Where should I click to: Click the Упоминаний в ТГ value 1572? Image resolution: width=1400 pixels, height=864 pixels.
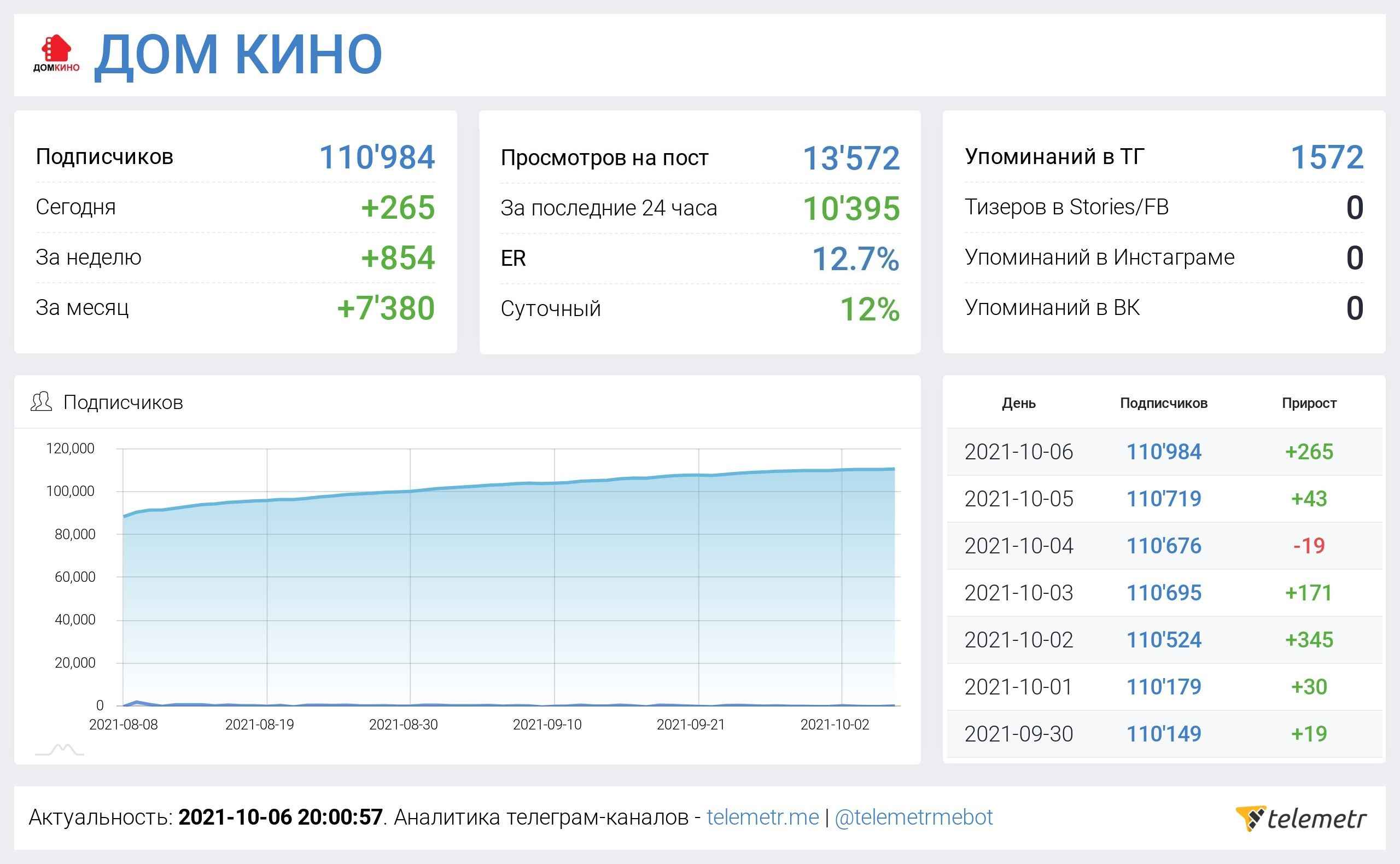pos(1327,157)
